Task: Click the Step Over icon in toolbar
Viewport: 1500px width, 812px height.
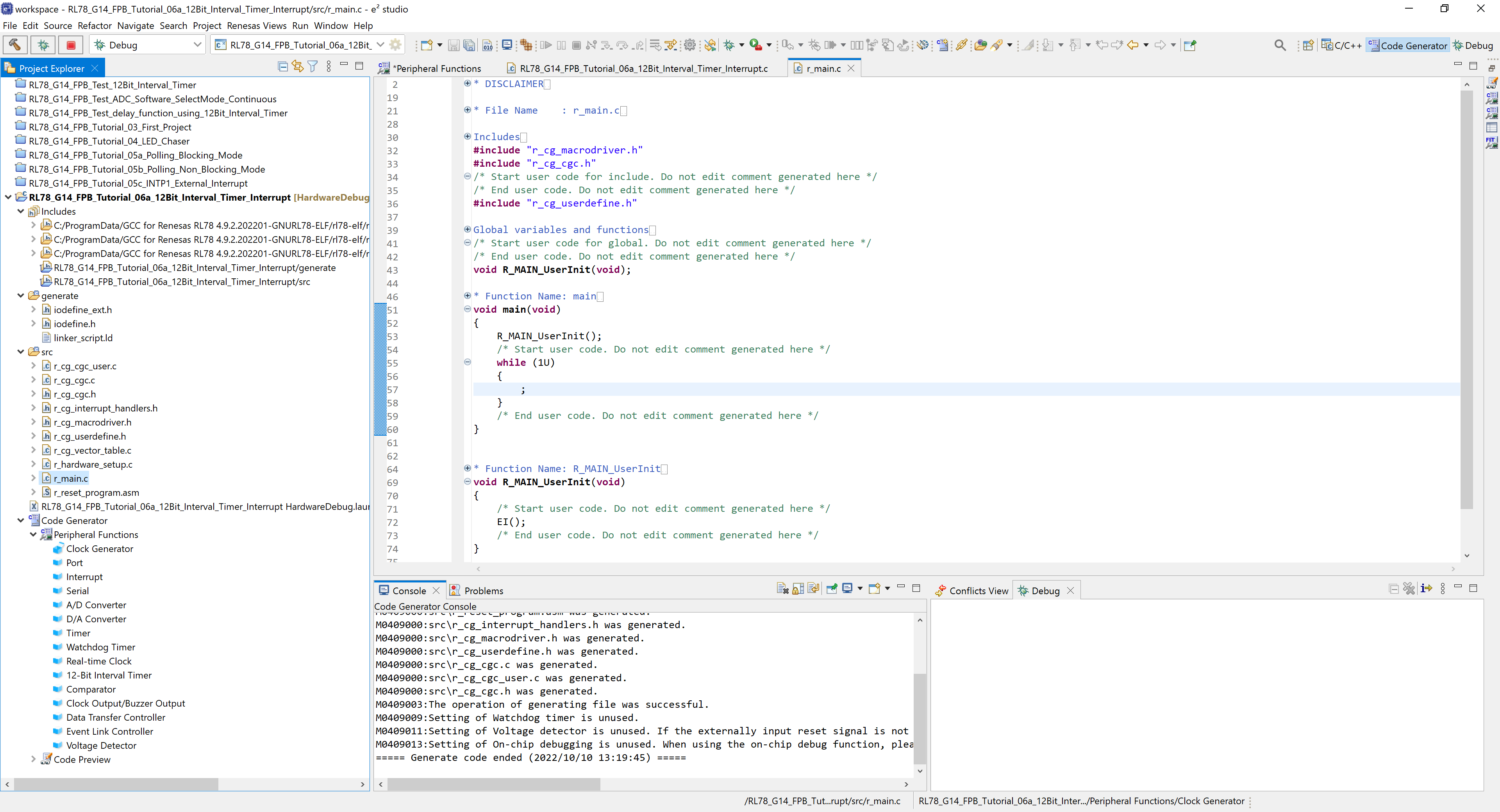Action: pyautogui.click(x=622, y=45)
